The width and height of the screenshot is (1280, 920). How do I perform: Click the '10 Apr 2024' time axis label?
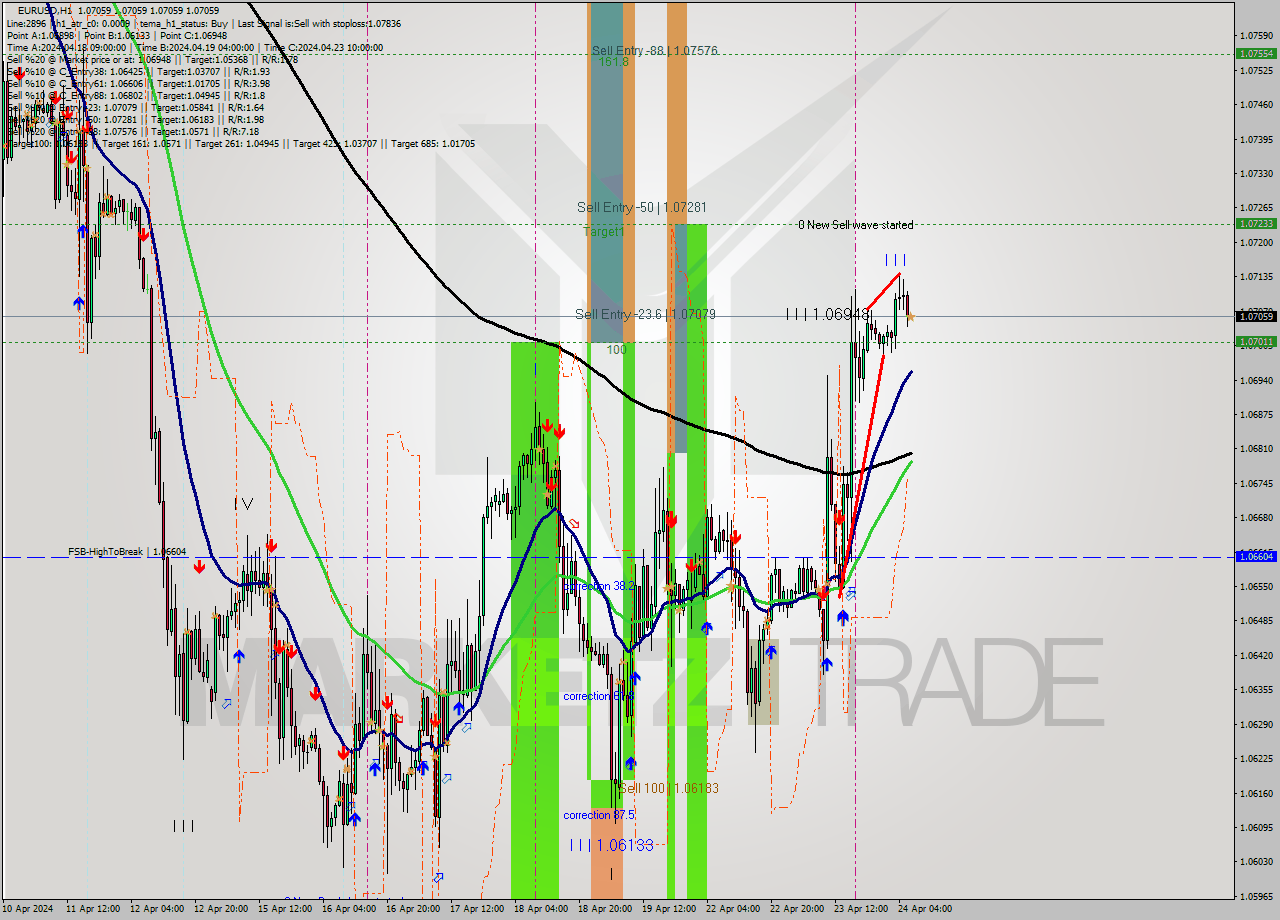[x=28, y=909]
